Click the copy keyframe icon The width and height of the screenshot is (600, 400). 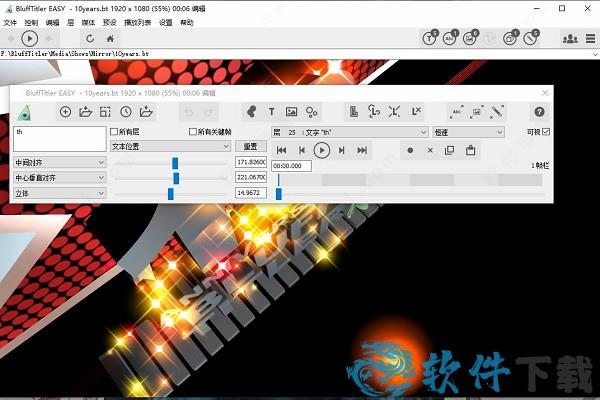point(449,150)
